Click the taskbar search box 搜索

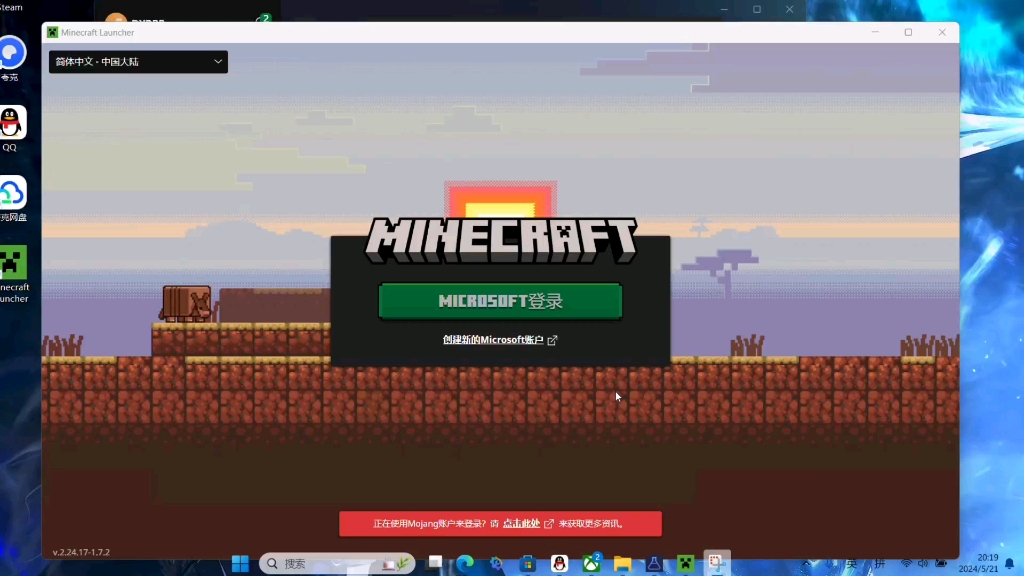pos(337,563)
